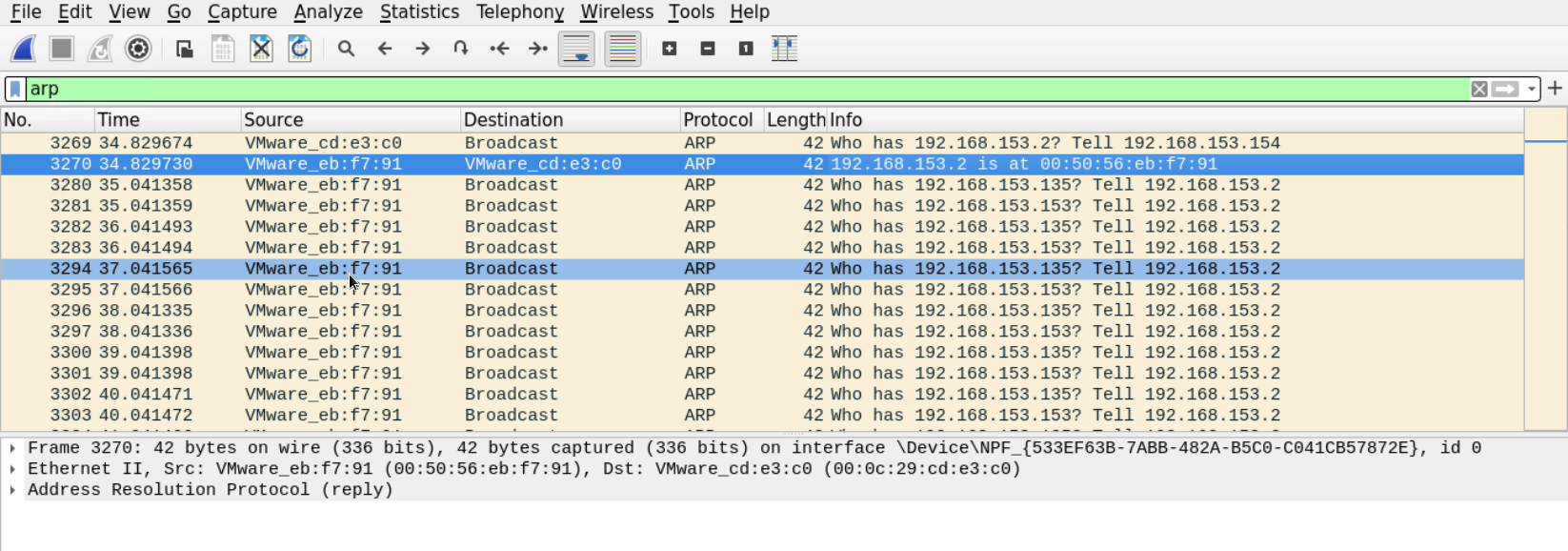This screenshot has height=551, width=1568.
Task: Toggle packet colorization rules
Action: 622,49
